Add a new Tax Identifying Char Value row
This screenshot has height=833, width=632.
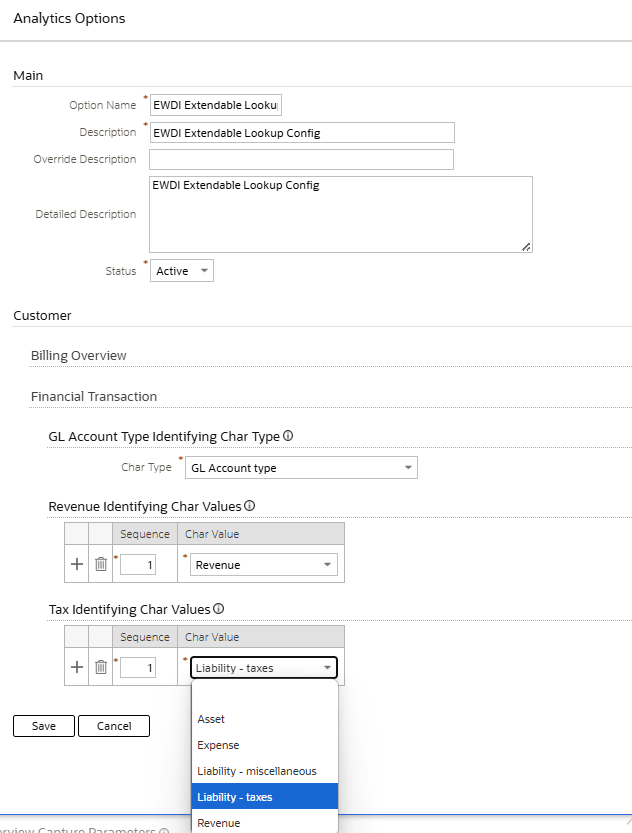[76, 666]
